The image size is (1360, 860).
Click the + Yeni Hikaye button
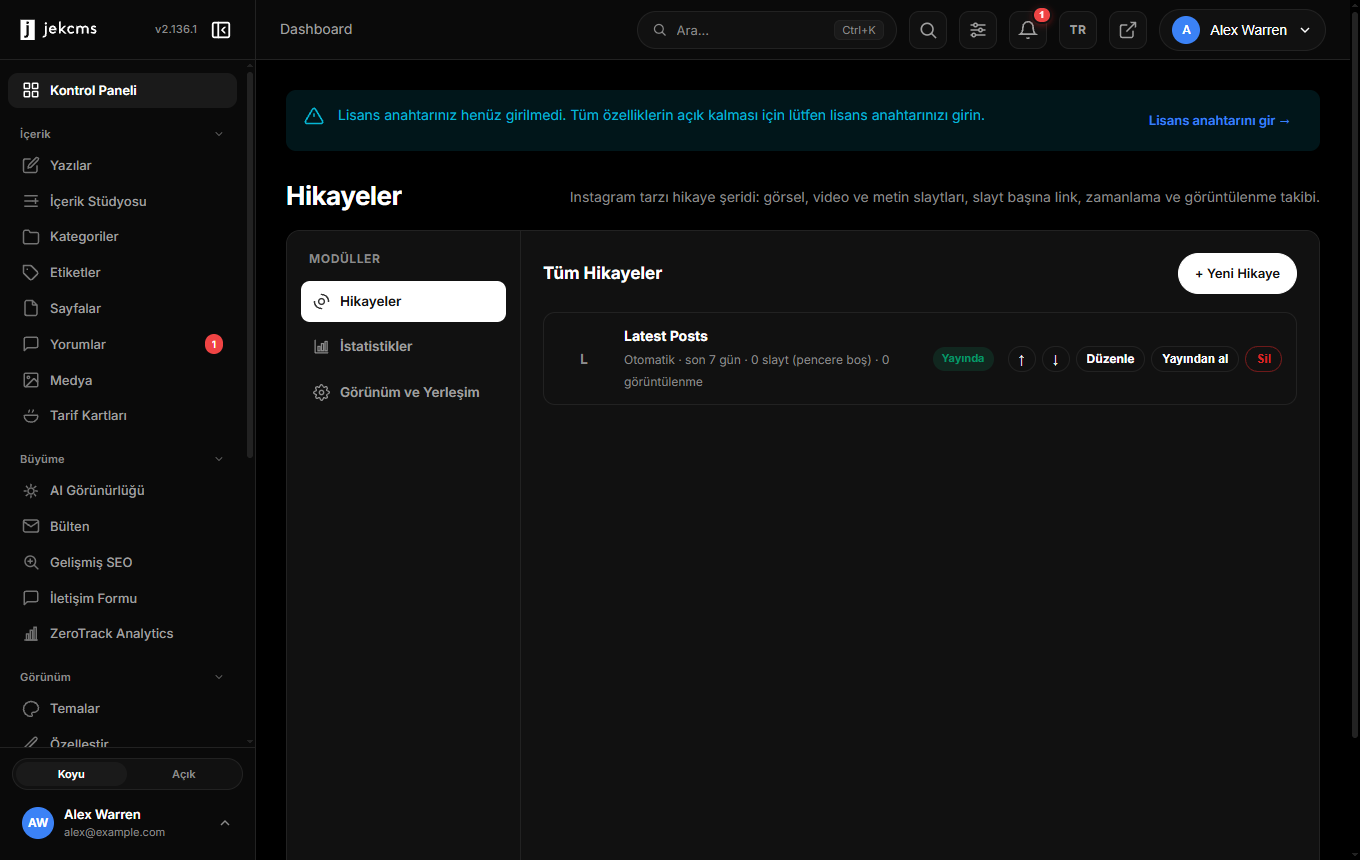coord(1237,273)
